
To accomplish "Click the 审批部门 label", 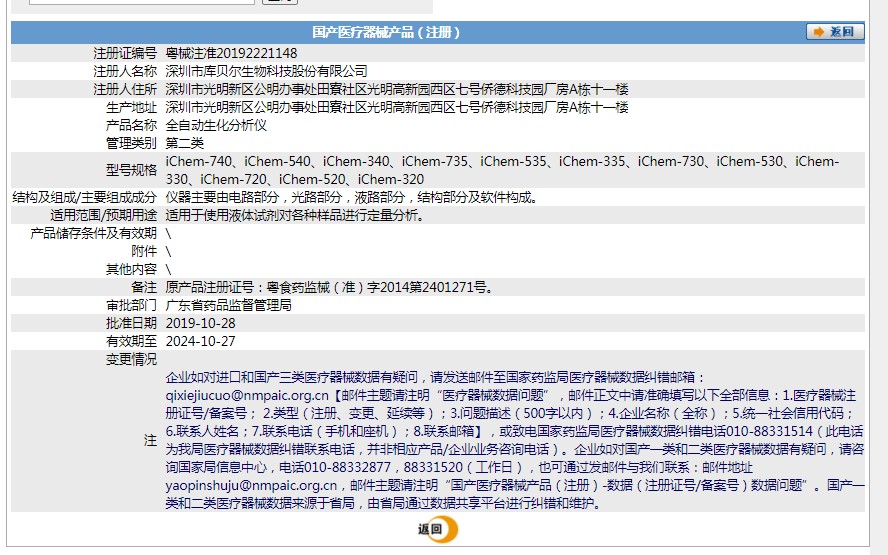I will (131, 305).
